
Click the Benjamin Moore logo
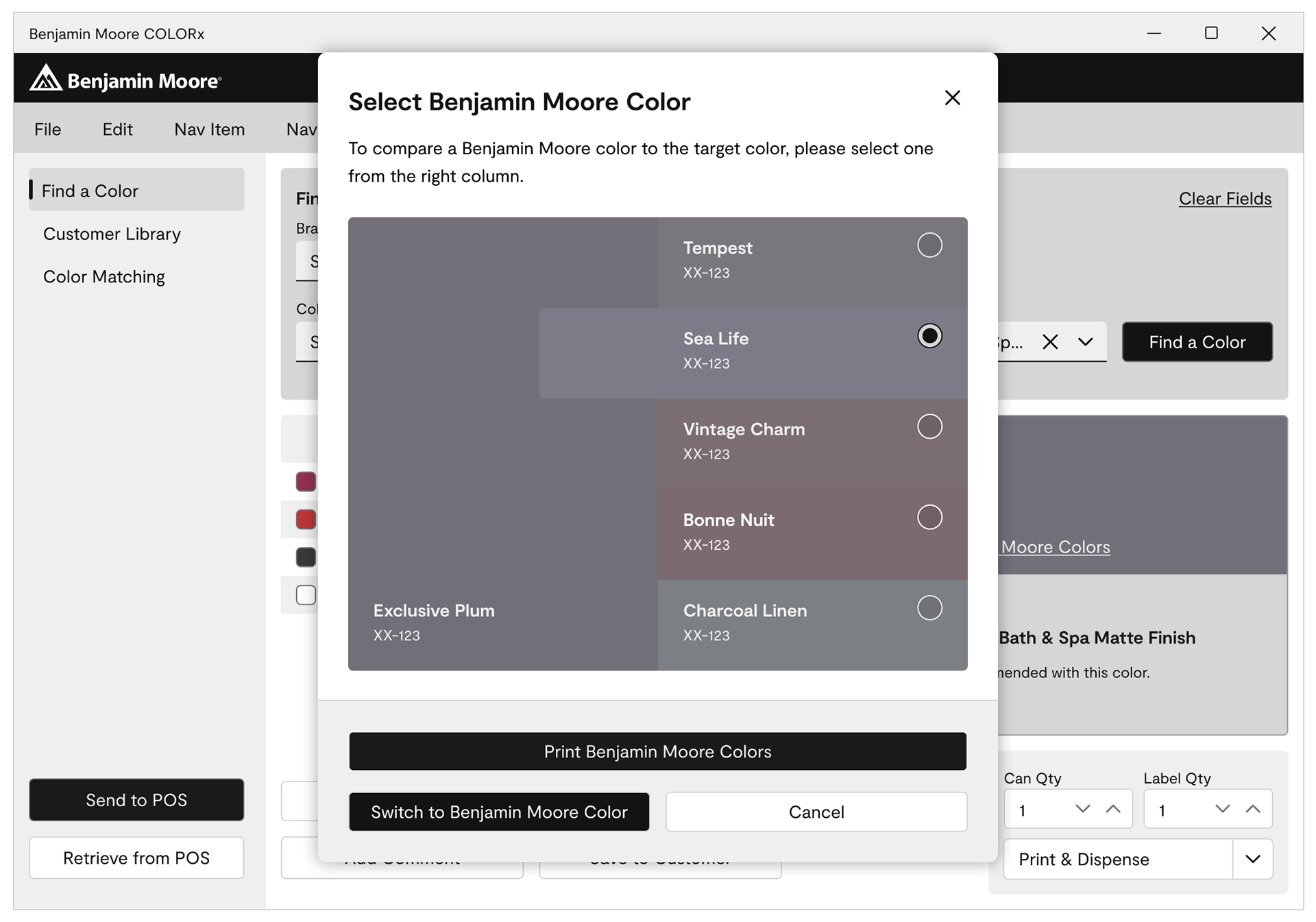tap(125, 80)
